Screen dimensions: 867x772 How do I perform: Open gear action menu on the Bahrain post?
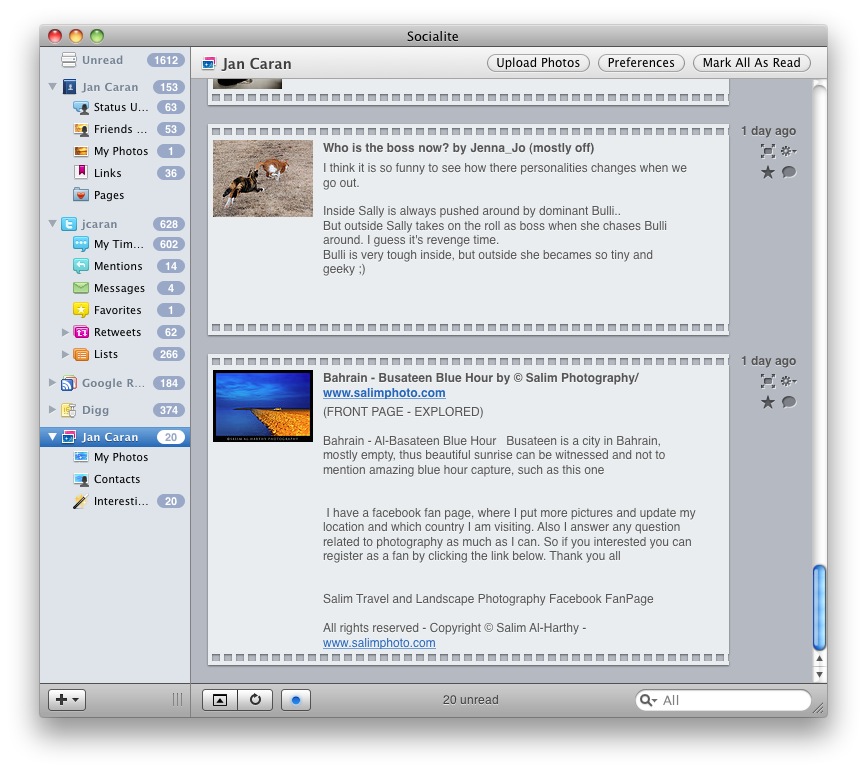(x=789, y=381)
